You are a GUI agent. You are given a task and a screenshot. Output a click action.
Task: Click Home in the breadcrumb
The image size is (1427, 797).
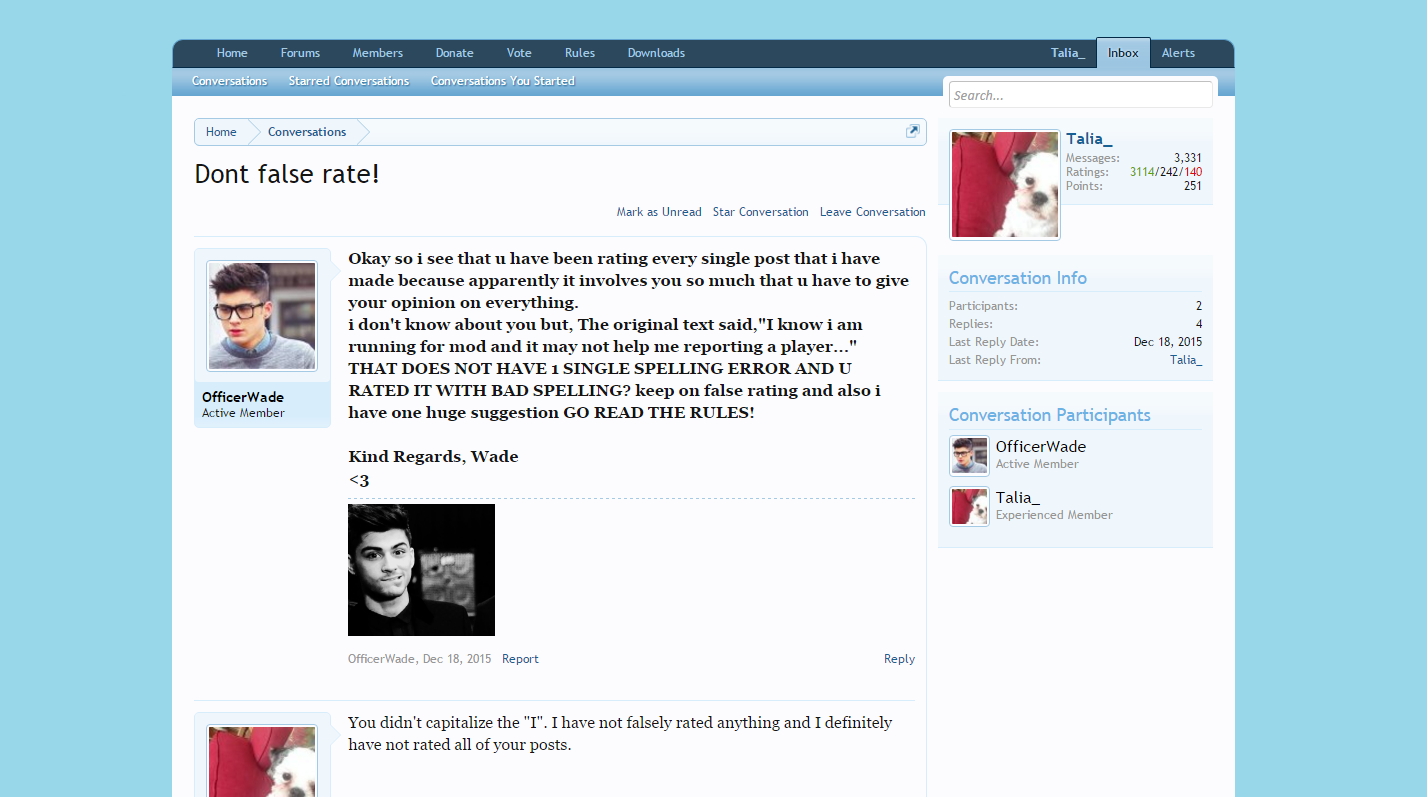coord(221,132)
